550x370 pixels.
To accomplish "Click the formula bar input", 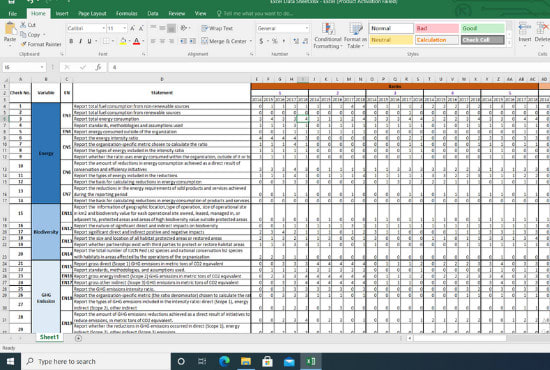I will pos(328,67).
